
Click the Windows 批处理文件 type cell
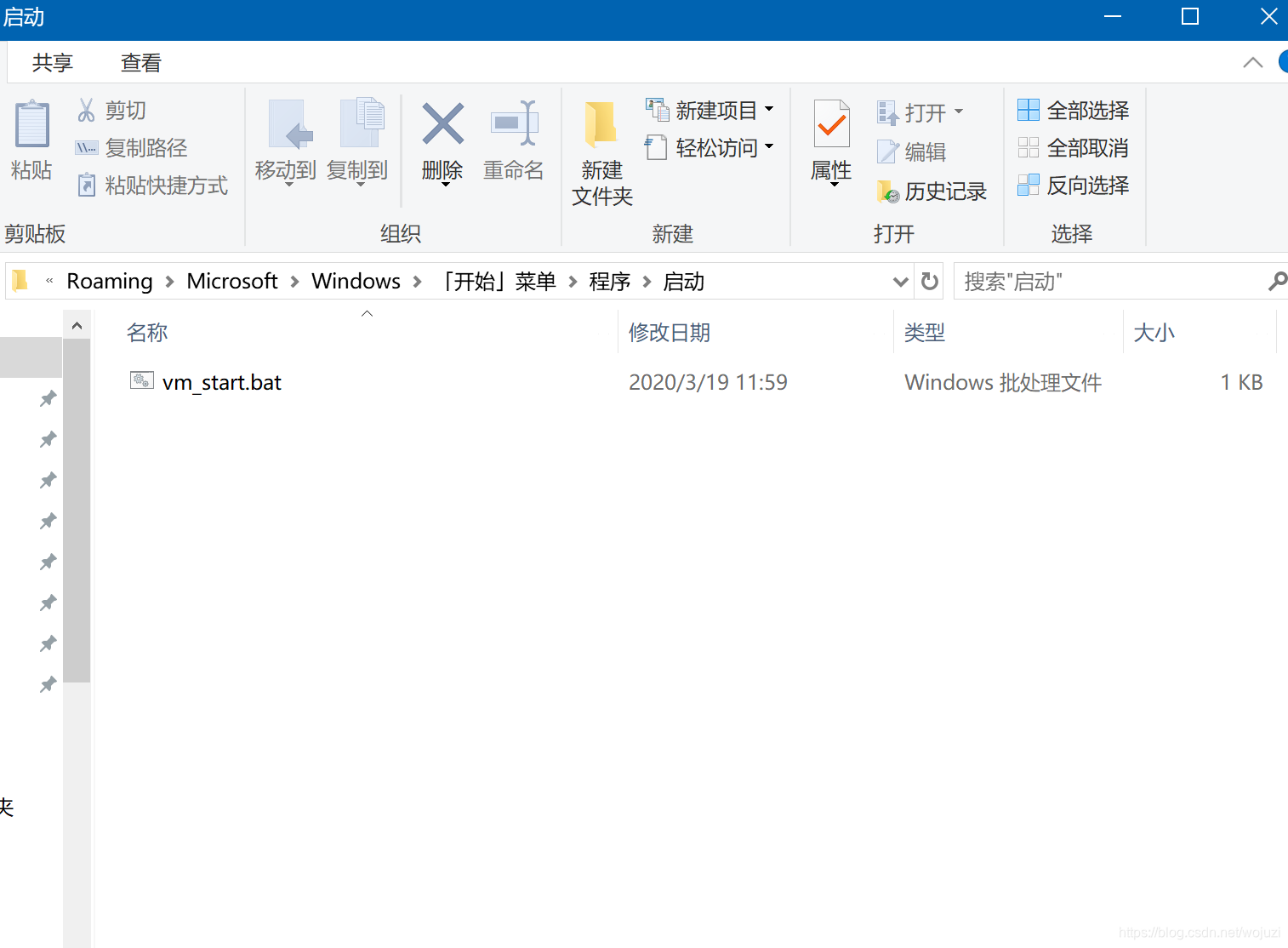click(x=1003, y=382)
